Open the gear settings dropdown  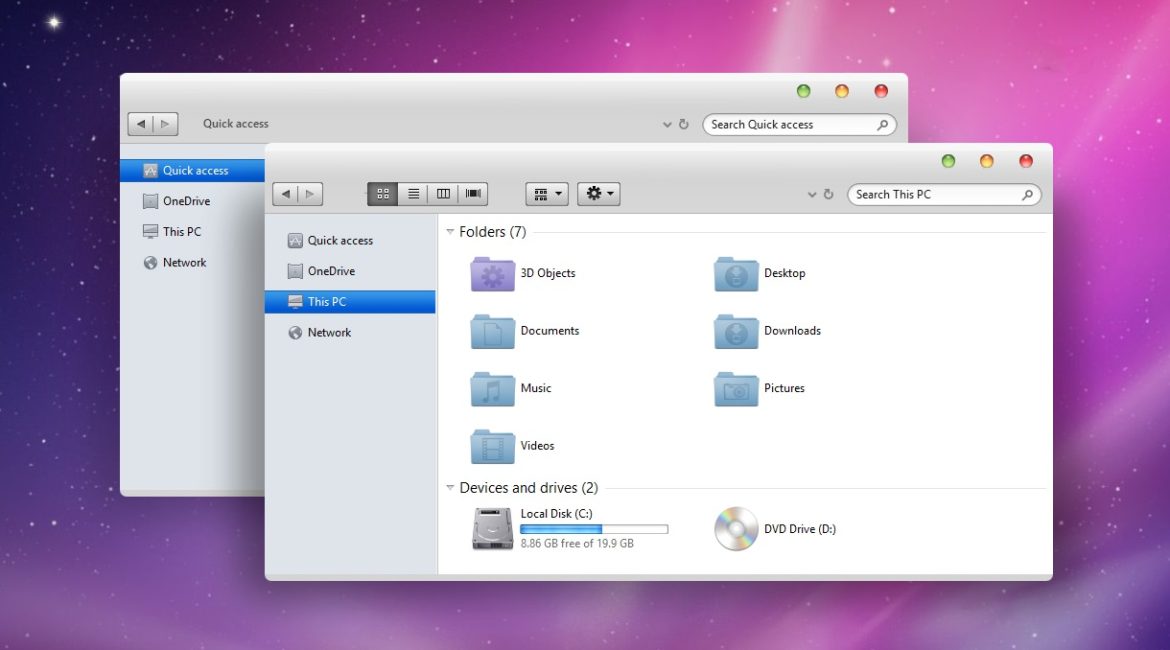pyautogui.click(x=599, y=194)
